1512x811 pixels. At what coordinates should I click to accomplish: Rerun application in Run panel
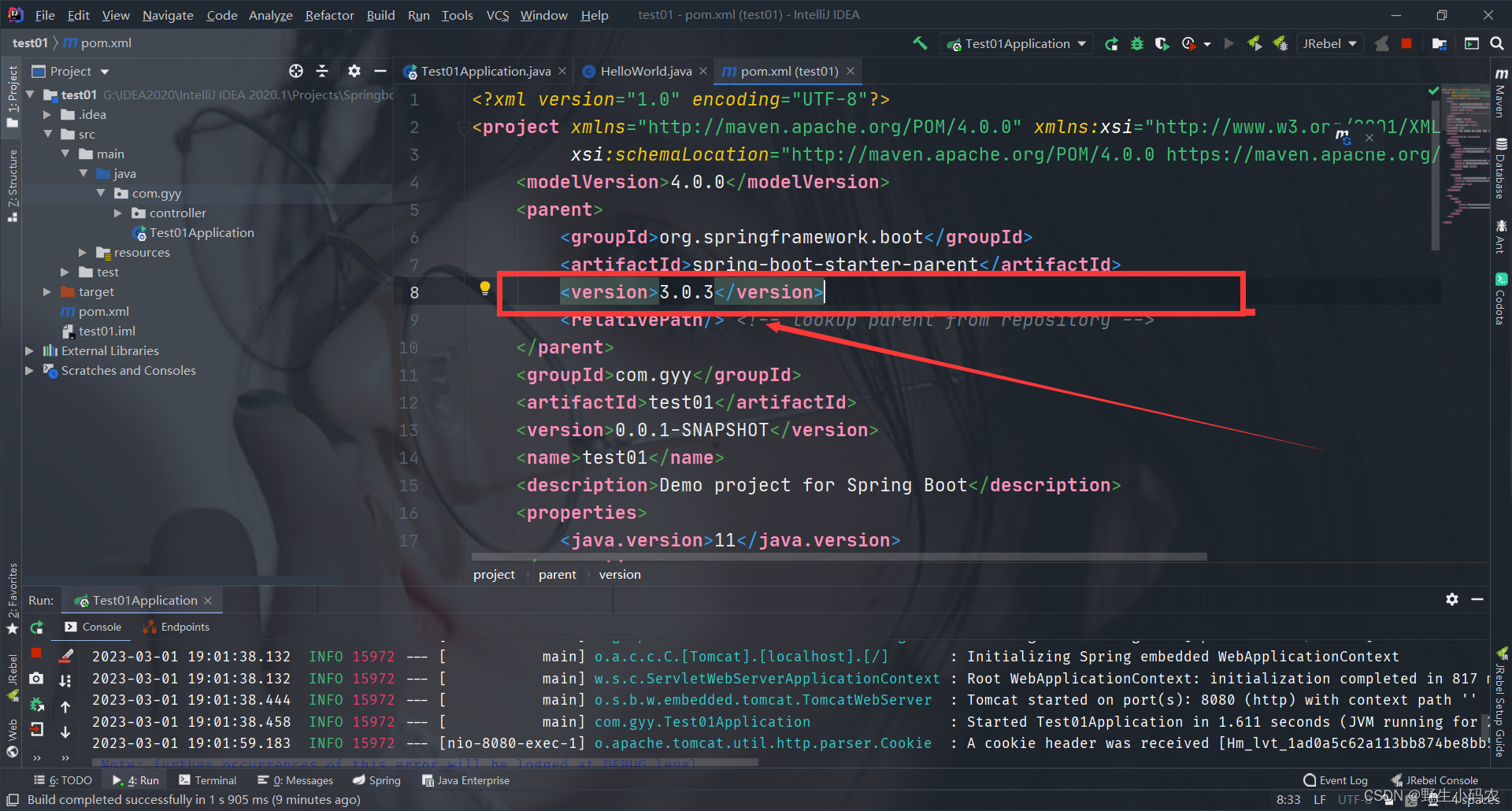click(36, 628)
